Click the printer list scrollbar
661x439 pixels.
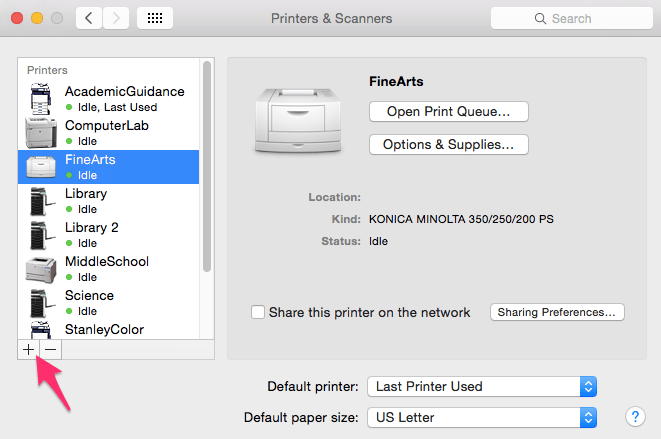[207, 165]
